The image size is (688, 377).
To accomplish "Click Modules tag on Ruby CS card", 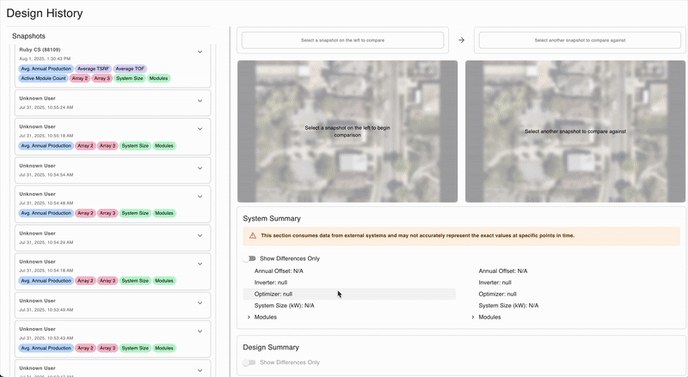I will (x=158, y=78).
